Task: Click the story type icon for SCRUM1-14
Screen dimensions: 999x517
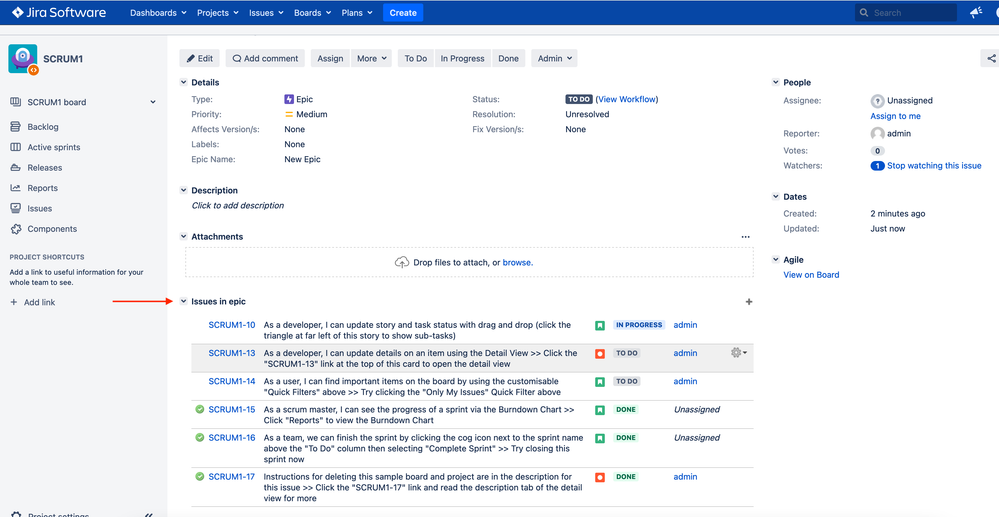Action: pyautogui.click(x=600, y=381)
